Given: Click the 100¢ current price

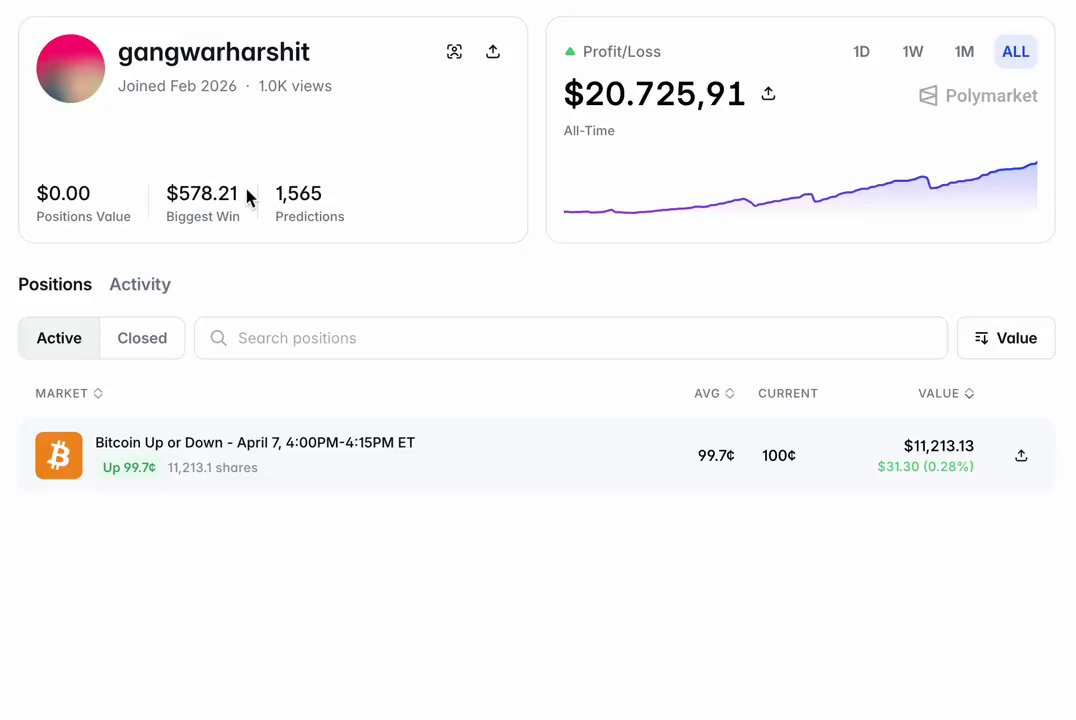Looking at the screenshot, I should click(779, 456).
